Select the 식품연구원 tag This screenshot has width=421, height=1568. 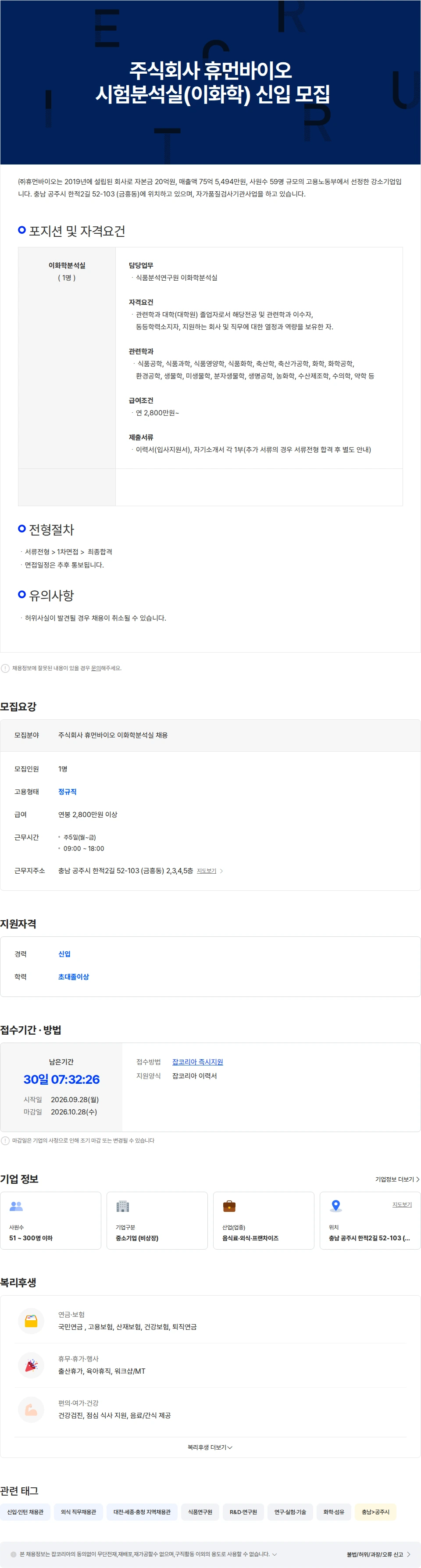200,1512
